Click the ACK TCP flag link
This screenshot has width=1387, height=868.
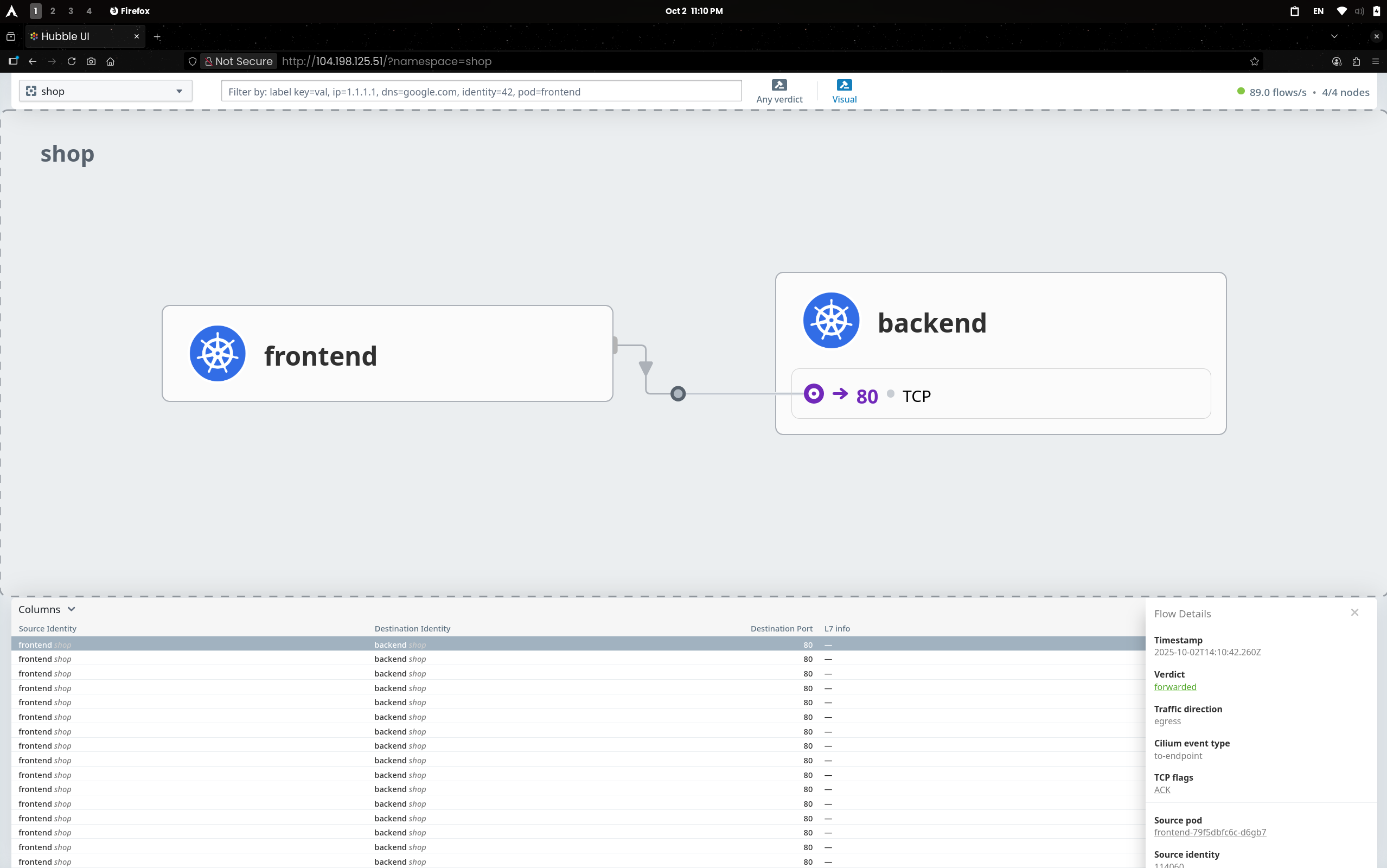tap(1161, 790)
